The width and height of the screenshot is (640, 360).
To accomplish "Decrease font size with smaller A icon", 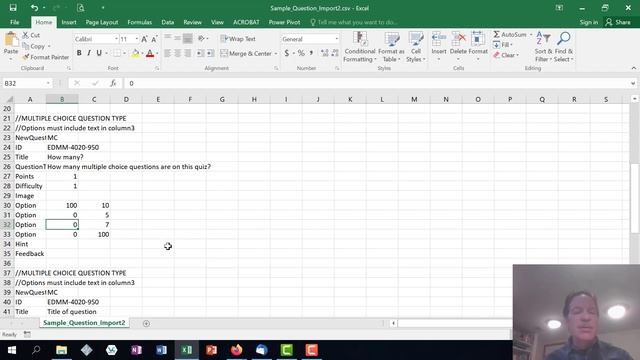I will coord(154,39).
